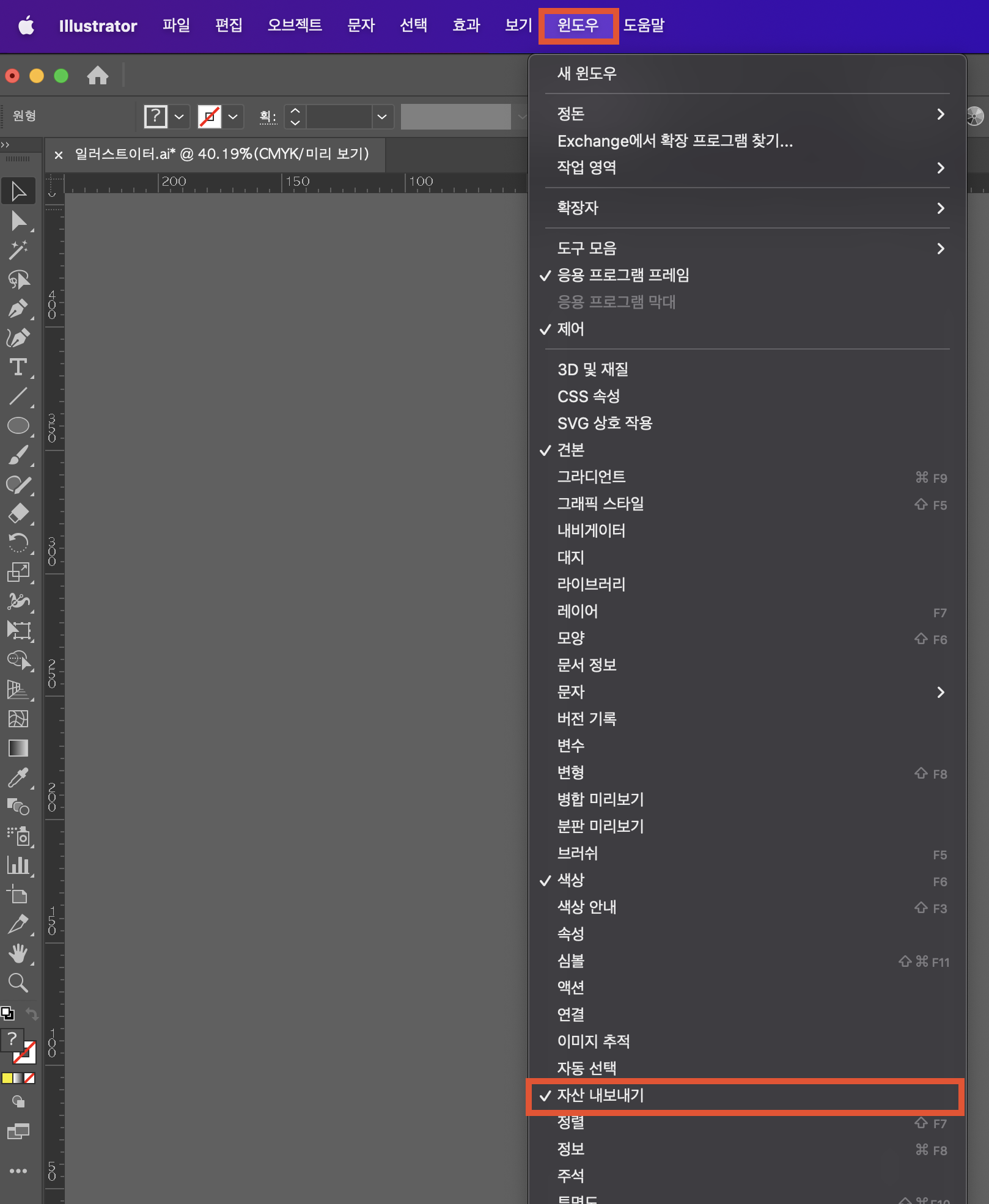Open the 파일 menu
The image size is (989, 1204).
click(x=176, y=26)
